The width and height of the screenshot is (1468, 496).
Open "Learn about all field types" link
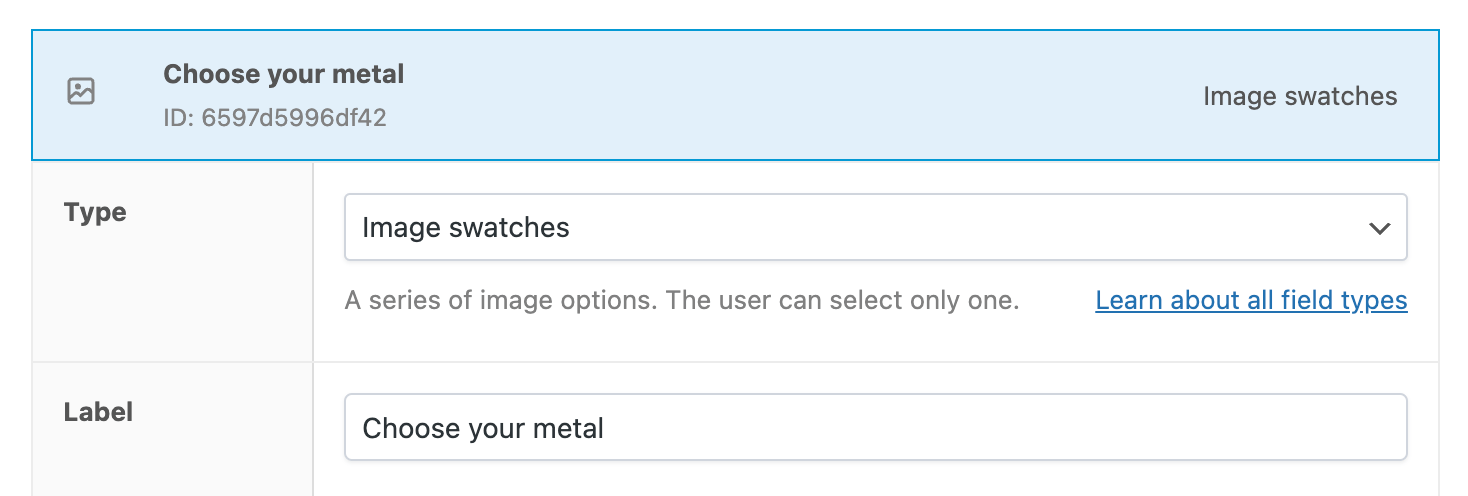pyautogui.click(x=1251, y=300)
